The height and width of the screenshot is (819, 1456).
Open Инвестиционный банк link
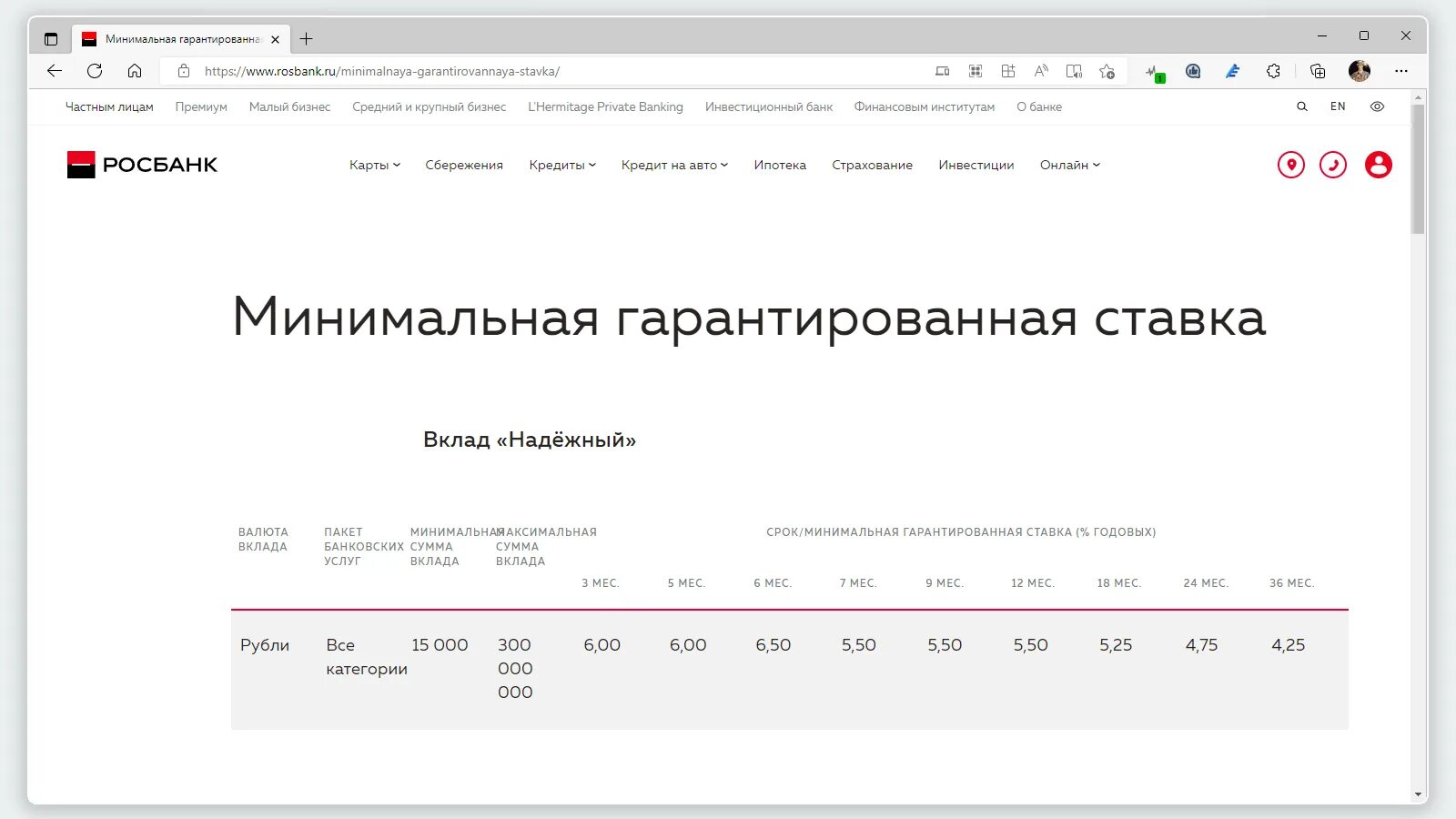point(769,106)
